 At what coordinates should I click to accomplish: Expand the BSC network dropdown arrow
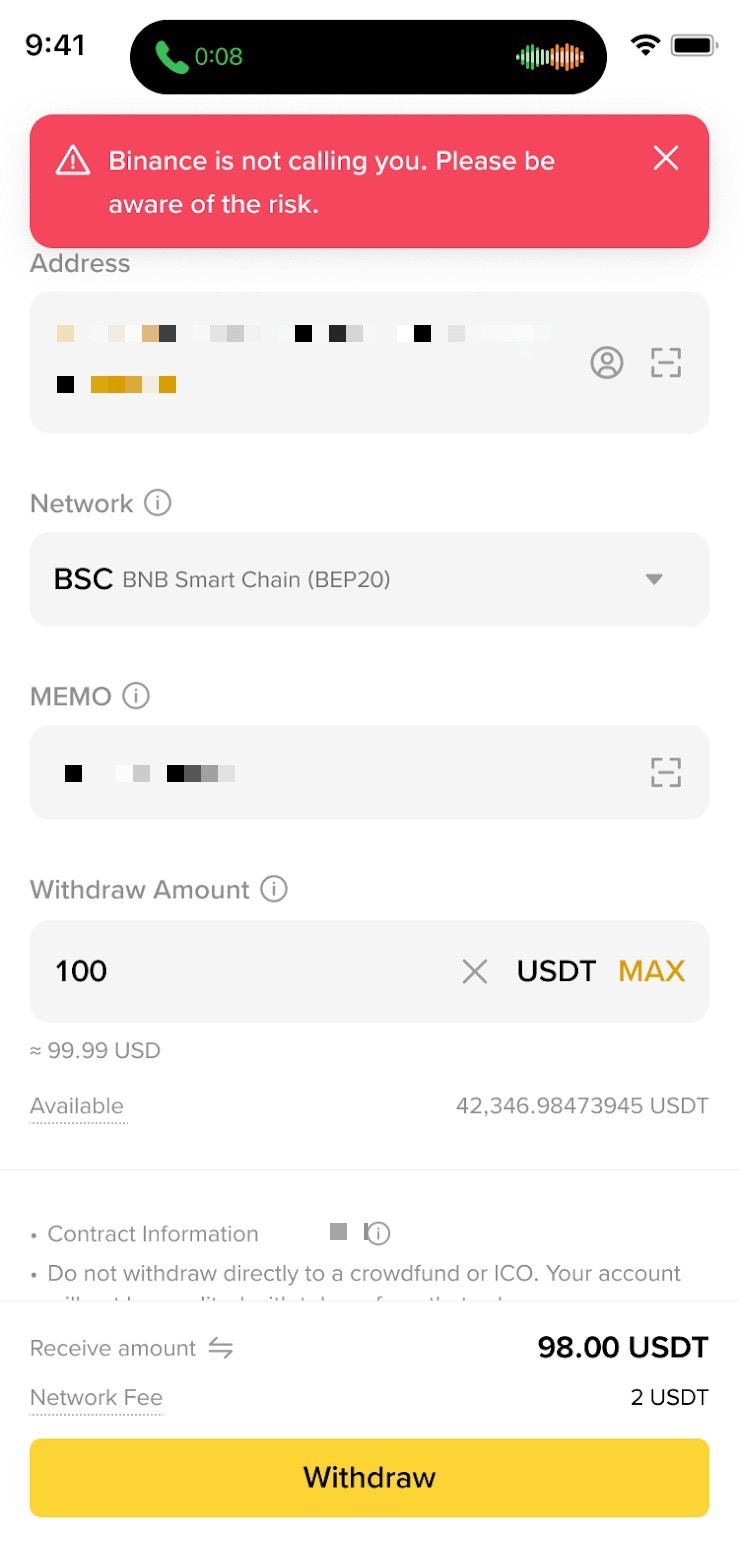coord(654,579)
